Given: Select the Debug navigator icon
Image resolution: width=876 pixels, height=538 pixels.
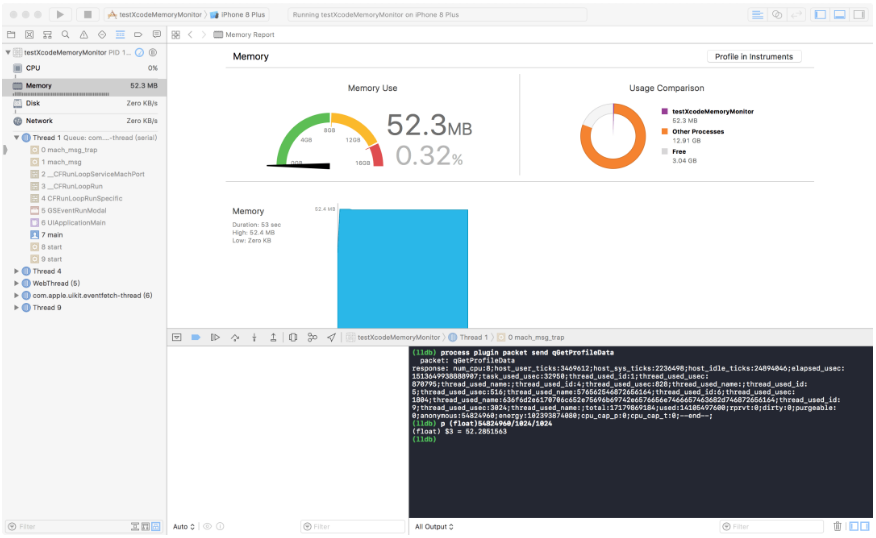Looking at the screenshot, I should [x=120, y=35].
